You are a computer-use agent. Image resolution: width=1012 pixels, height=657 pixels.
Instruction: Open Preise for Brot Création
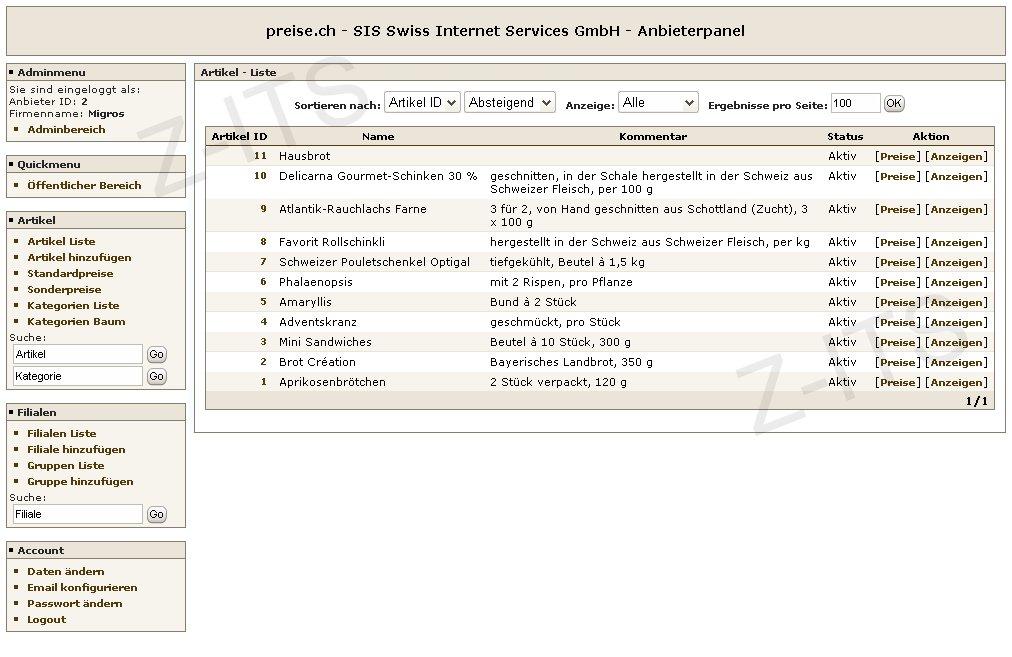(898, 362)
